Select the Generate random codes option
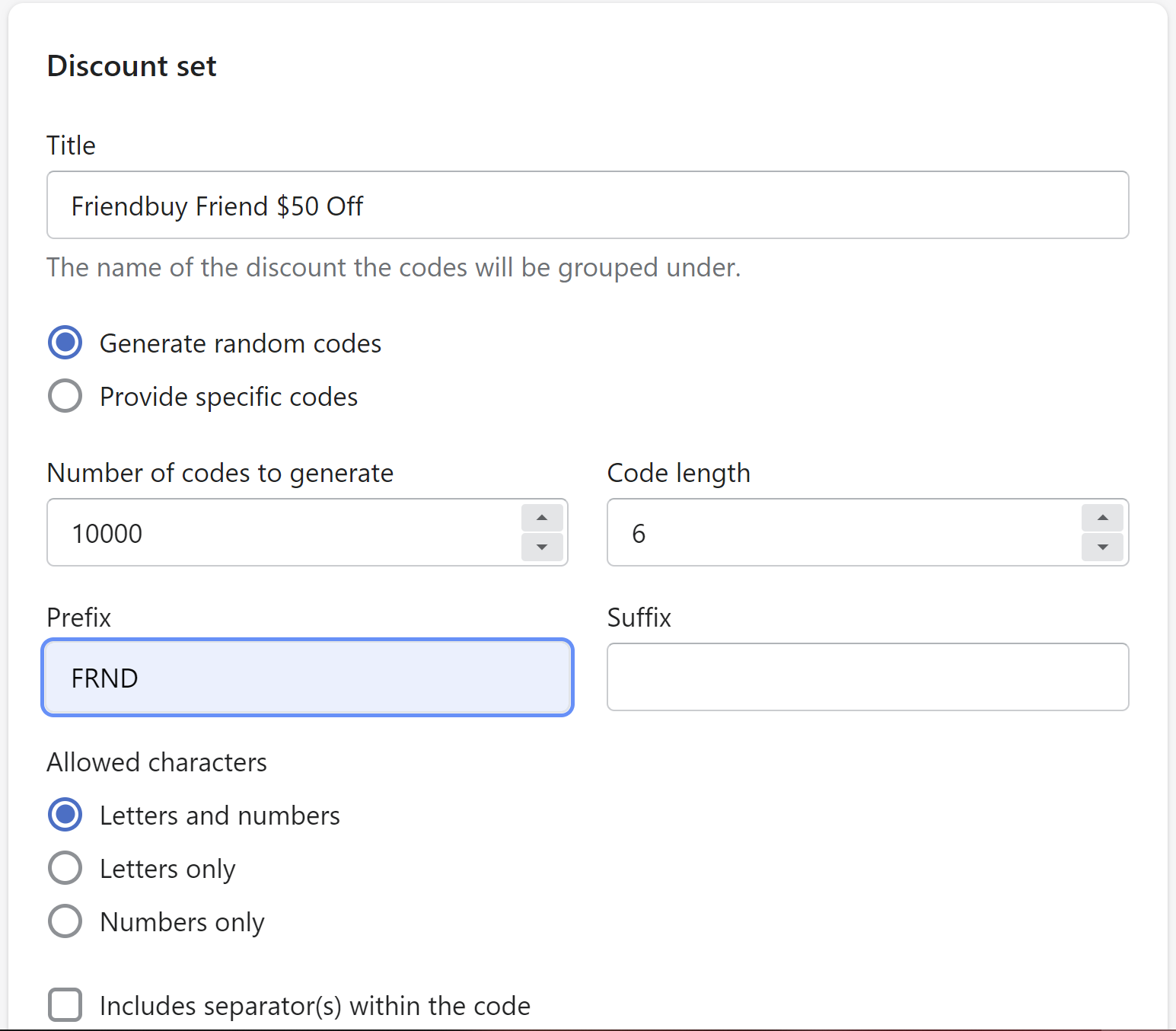 pos(65,343)
